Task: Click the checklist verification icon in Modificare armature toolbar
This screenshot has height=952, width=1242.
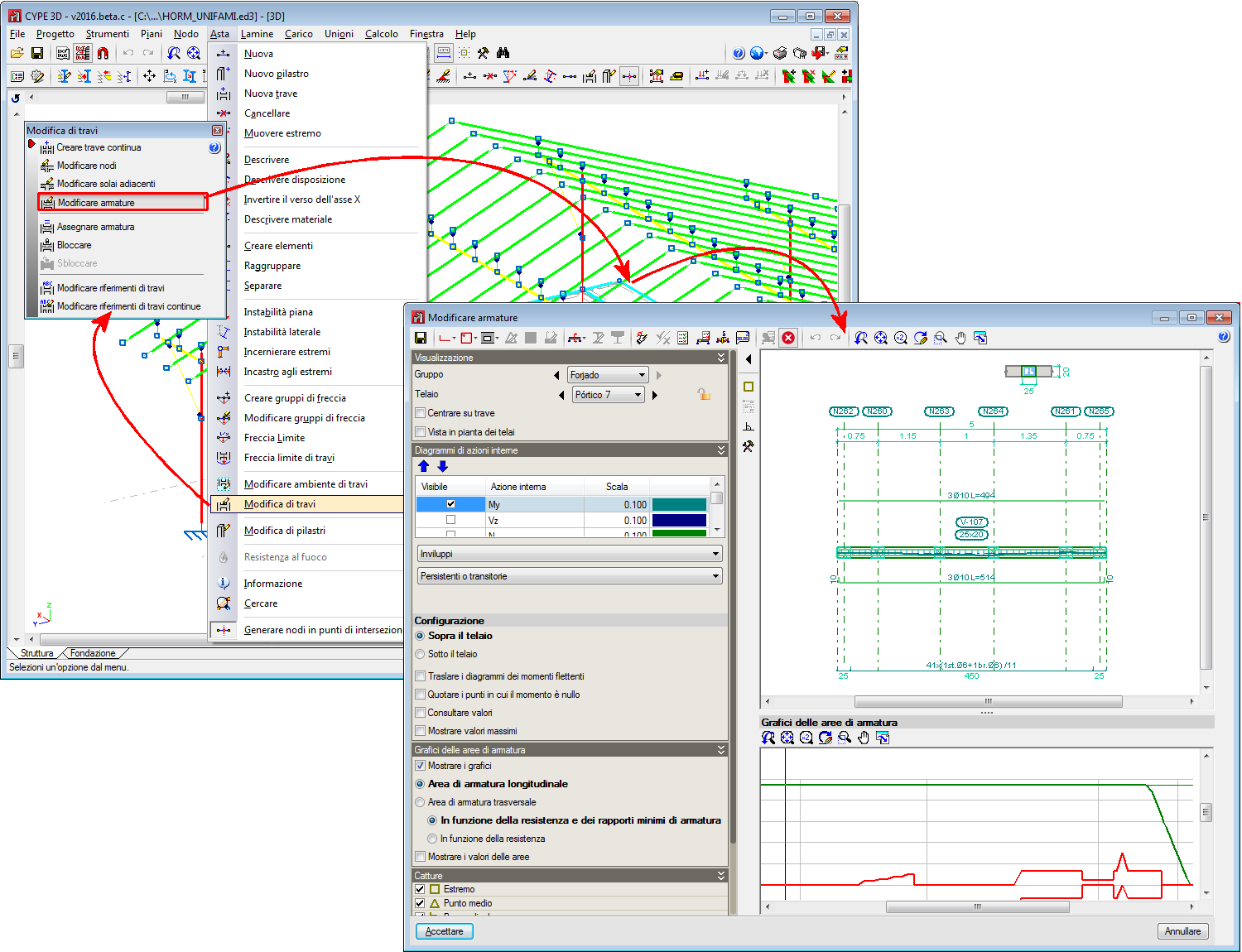Action: (683, 338)
